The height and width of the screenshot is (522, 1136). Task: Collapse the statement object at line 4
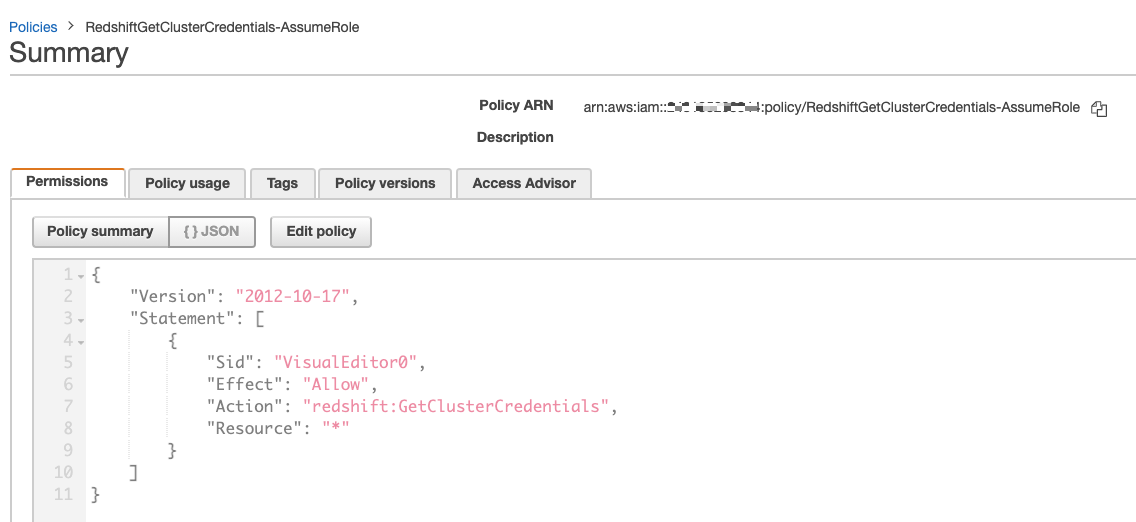(81, 342)
